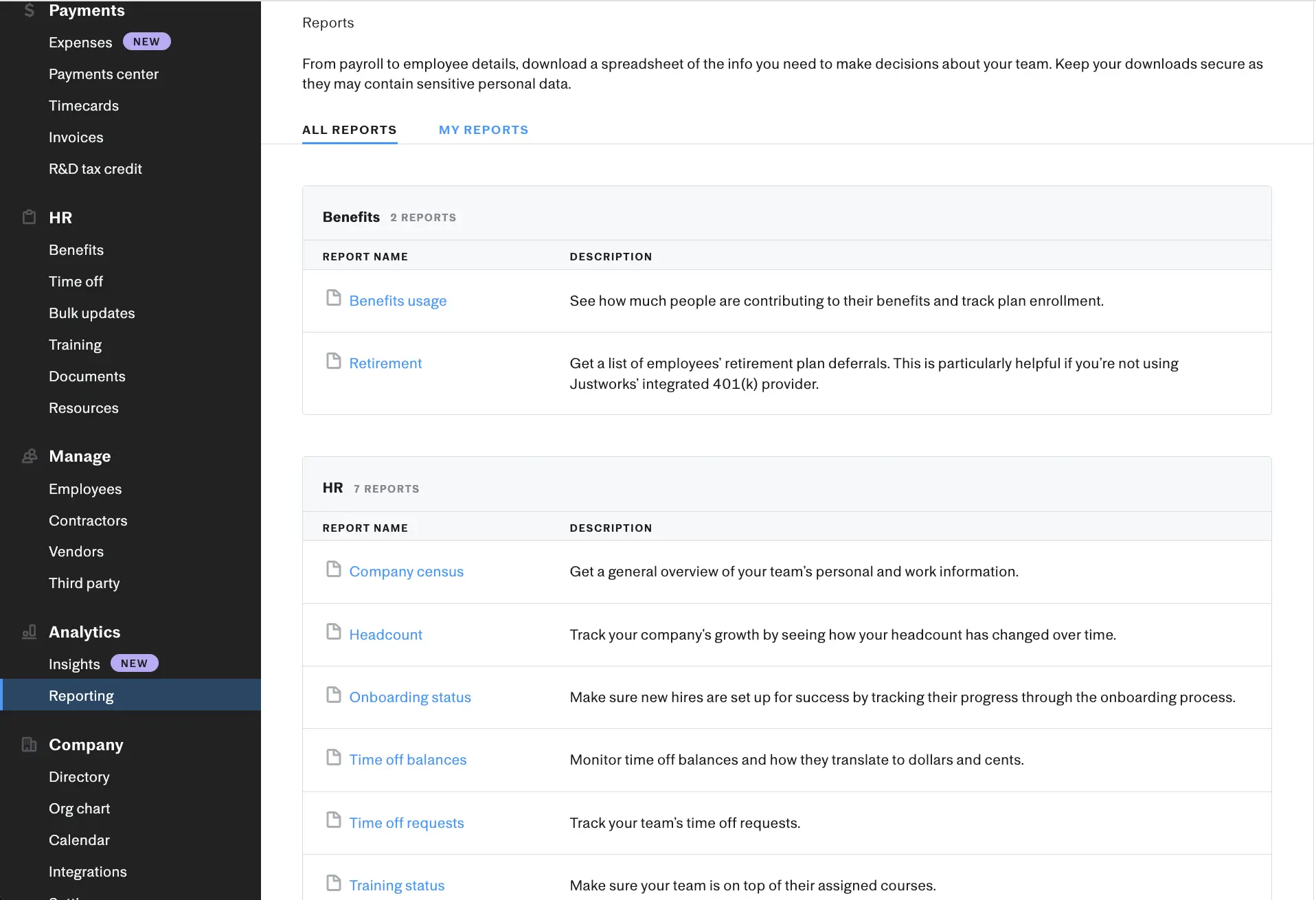Click the NEW badge next to Expenses

pos(146,41)
